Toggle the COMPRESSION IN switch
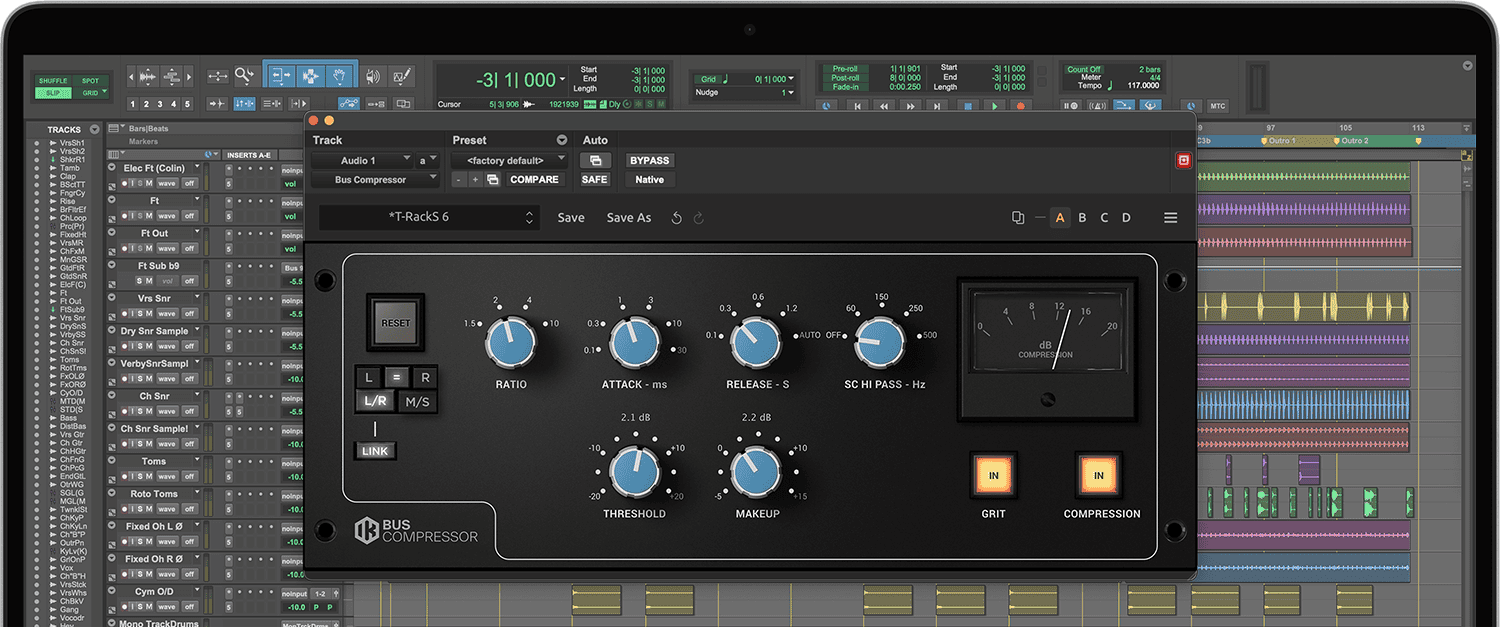Viewport: 1500px width, 627px height. tap(1098, 476)
